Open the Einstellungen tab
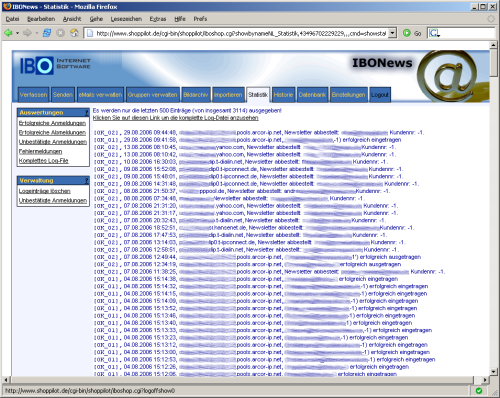Viewport: 500px width, 398px height. (349, 95)
